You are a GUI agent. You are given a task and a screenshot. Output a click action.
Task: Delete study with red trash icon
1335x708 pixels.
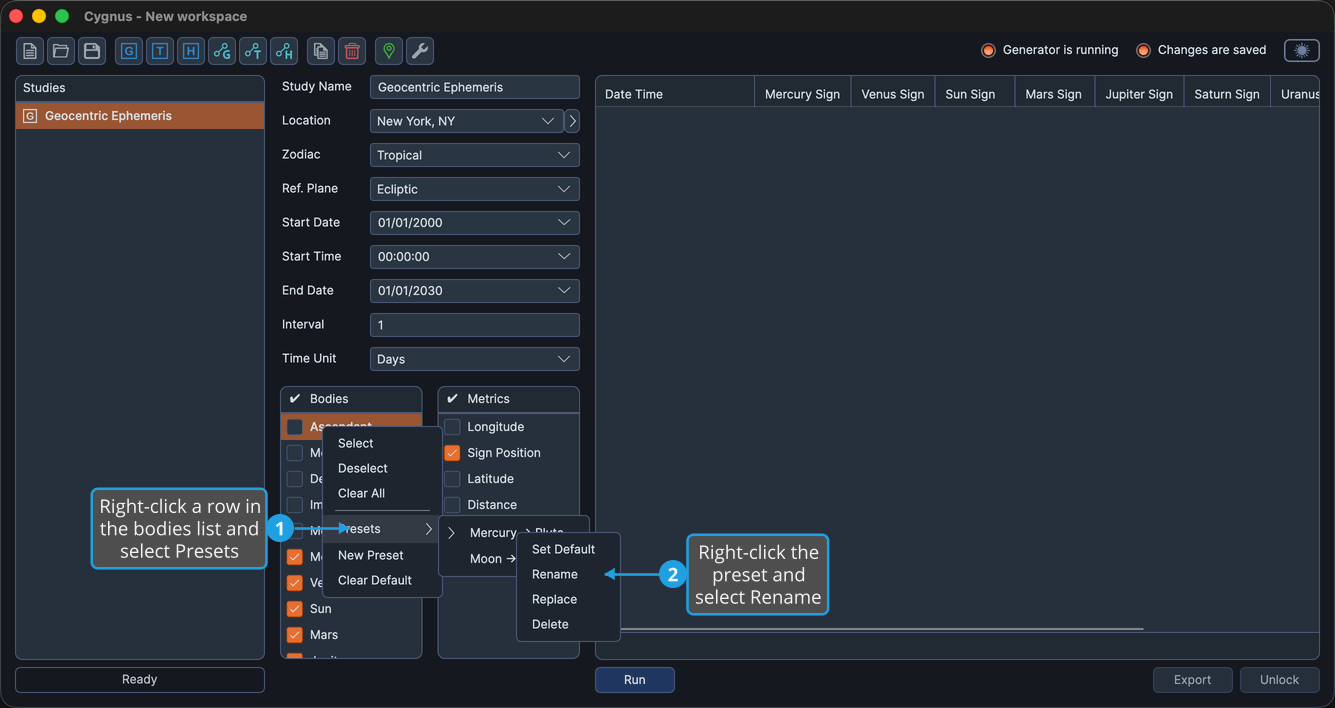click(352, 51)
